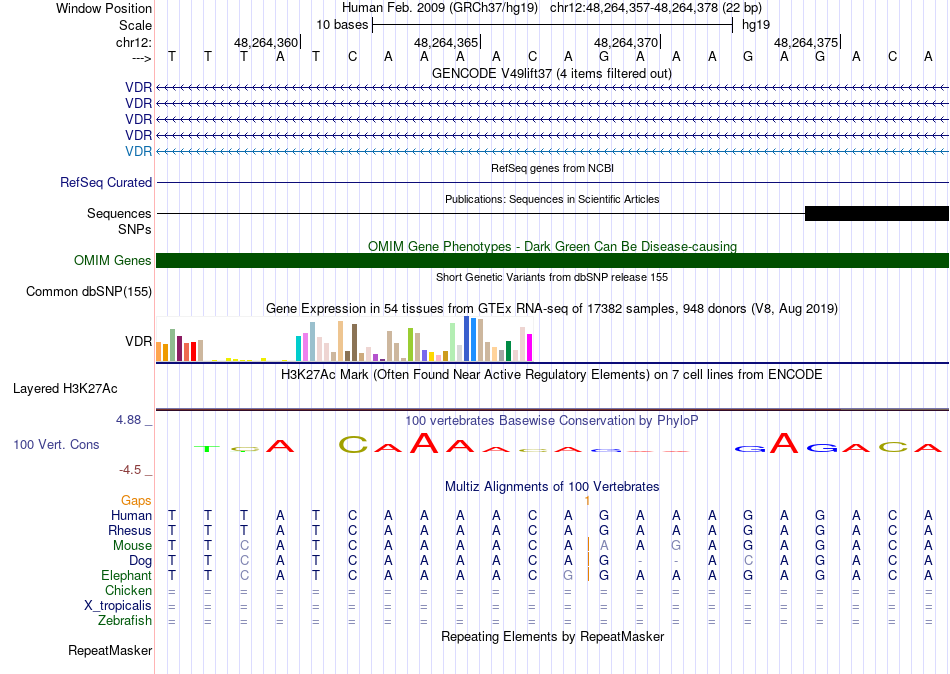Viewport: 950px width, 674px height.
Task: Click the GTEx VDR expression bar chart
Action: coord(344,339)
